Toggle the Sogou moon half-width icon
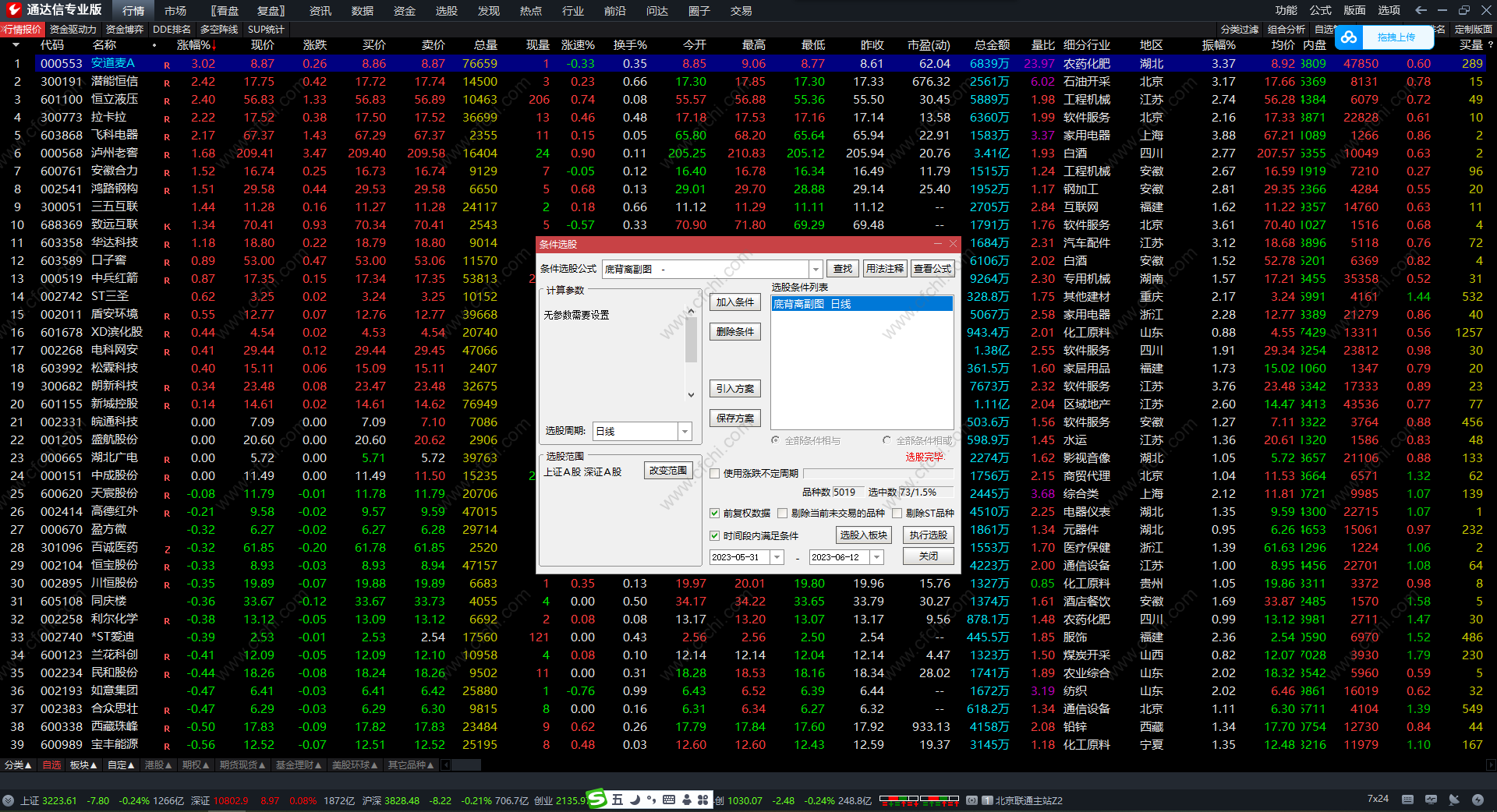The height and width of the screenshot is (812, 1497). pos(635,800)
